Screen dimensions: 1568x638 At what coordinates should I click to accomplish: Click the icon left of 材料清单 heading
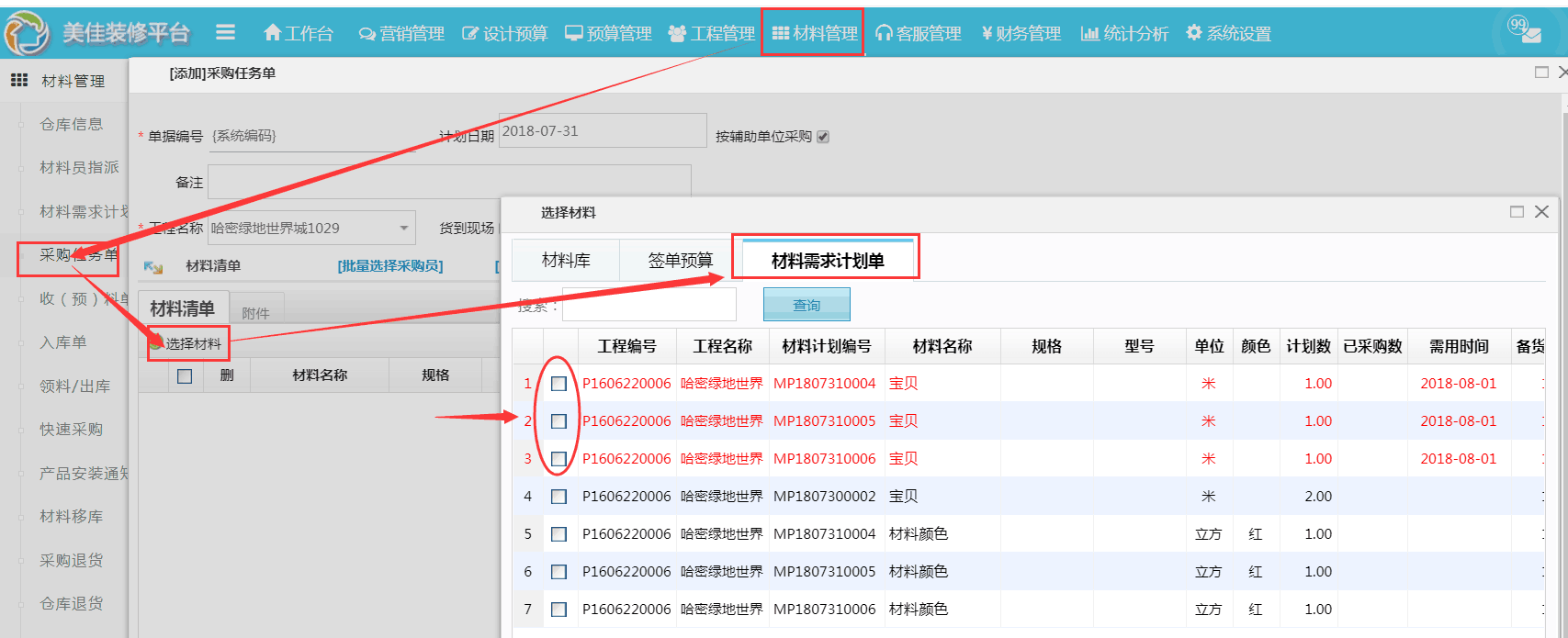(x=153, y=267)
